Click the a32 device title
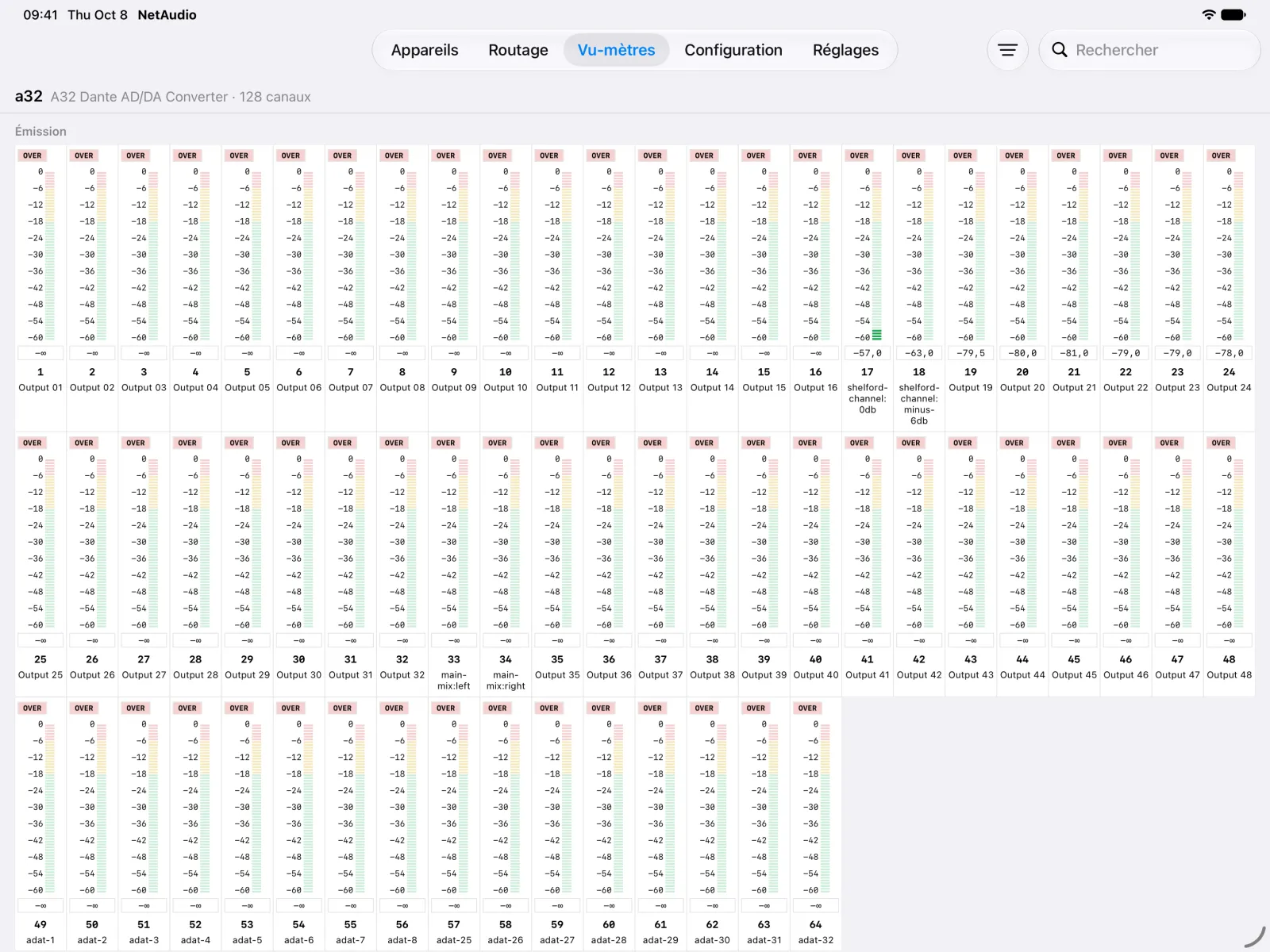 click(29, 96)
